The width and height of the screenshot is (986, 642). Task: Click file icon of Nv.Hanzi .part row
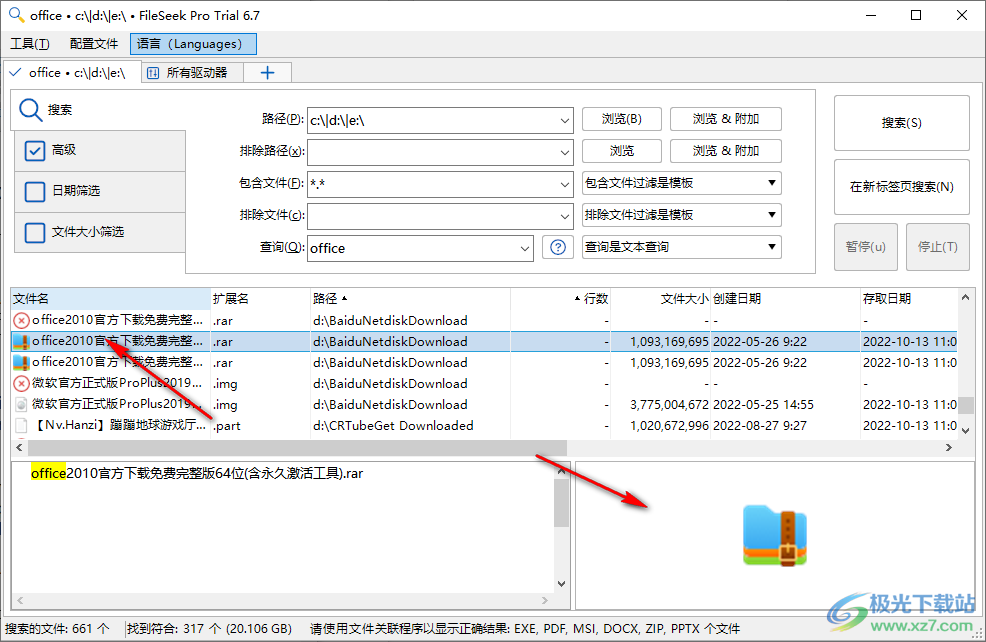[21, 425]
